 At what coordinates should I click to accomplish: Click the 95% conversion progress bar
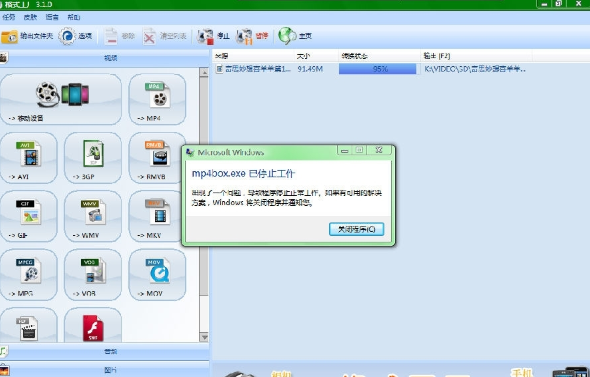(x=378, y=69)
